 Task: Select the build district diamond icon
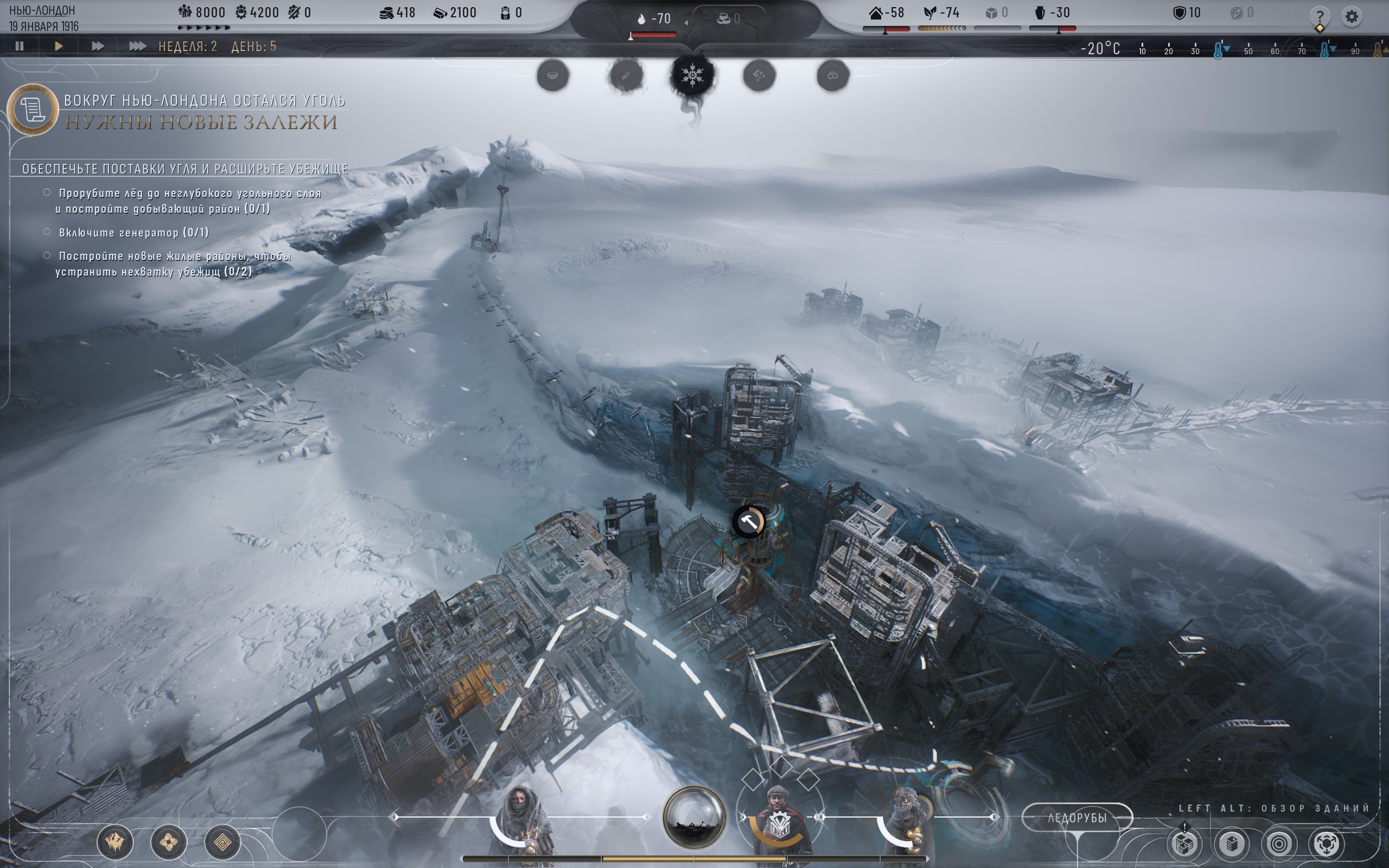click(x=168, y=842)
